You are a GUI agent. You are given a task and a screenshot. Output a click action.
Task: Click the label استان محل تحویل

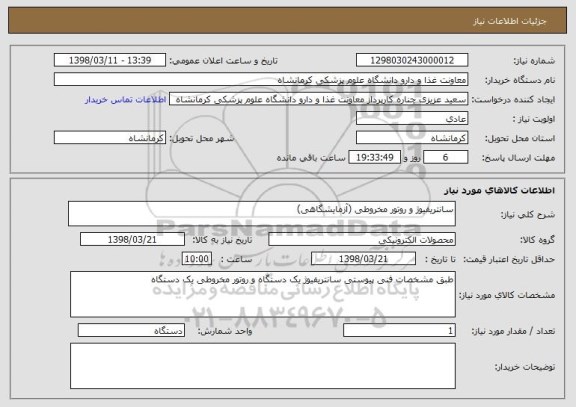point(520,139)
